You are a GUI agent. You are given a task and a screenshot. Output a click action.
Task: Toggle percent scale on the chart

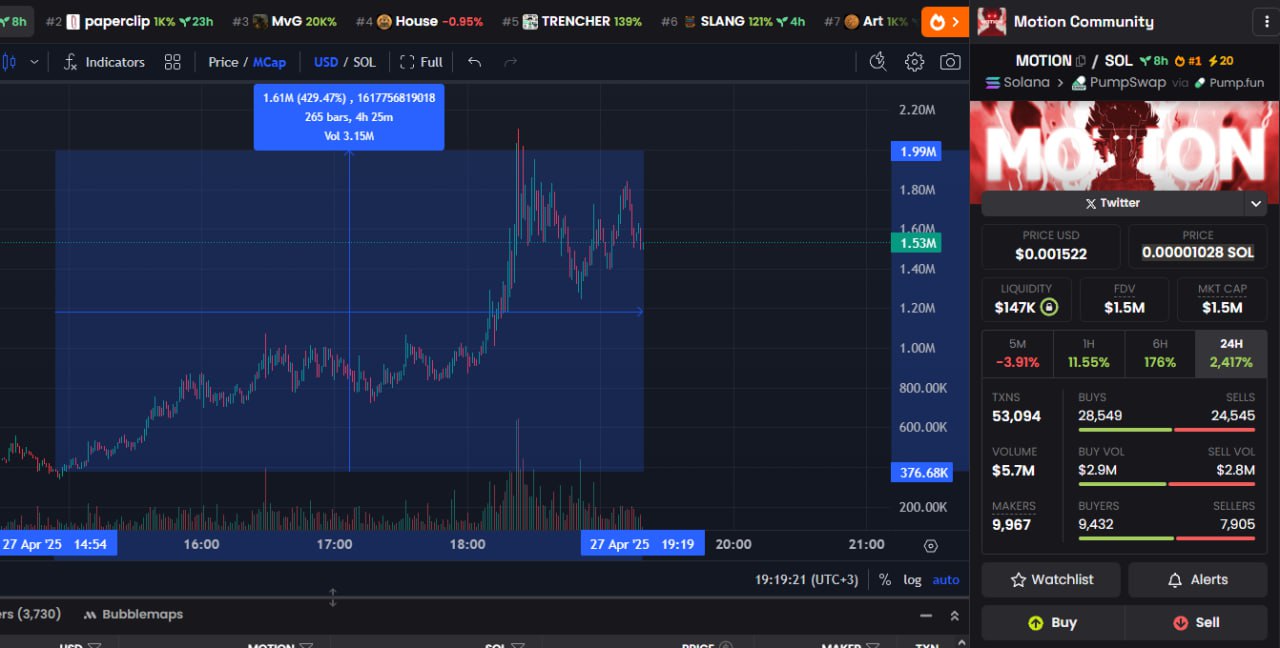885,580
